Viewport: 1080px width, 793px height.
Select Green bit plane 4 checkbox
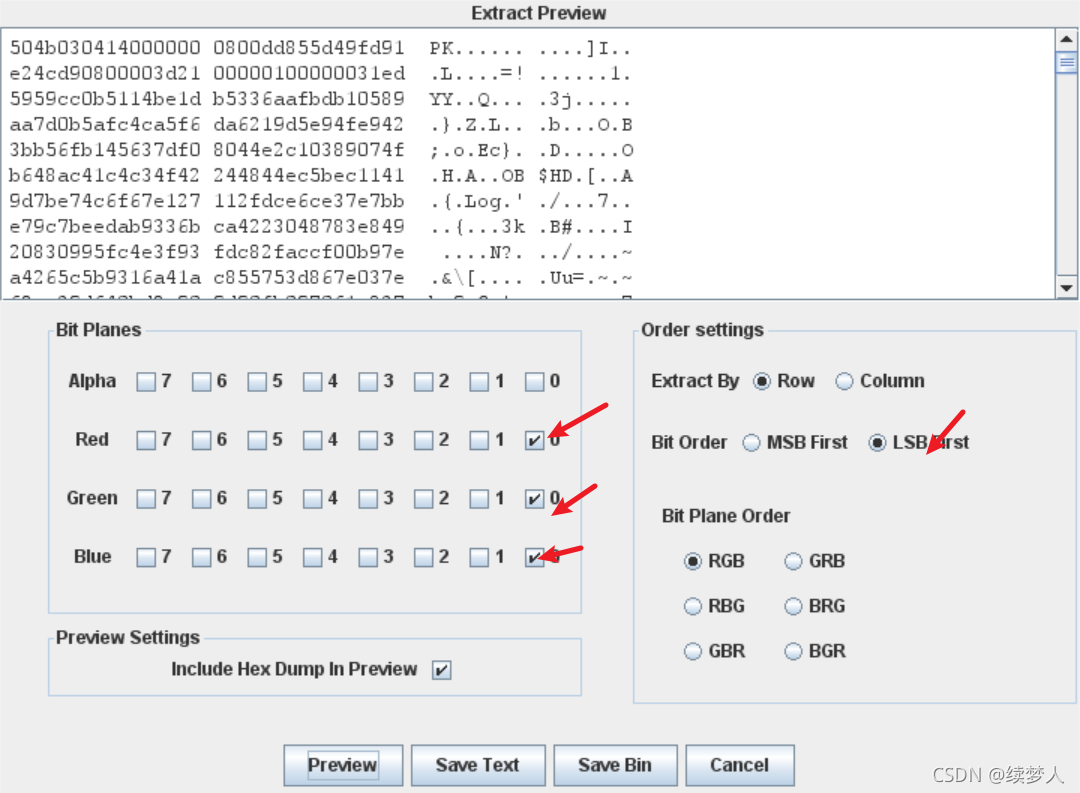pyautogui.click(x=313, y=499)
